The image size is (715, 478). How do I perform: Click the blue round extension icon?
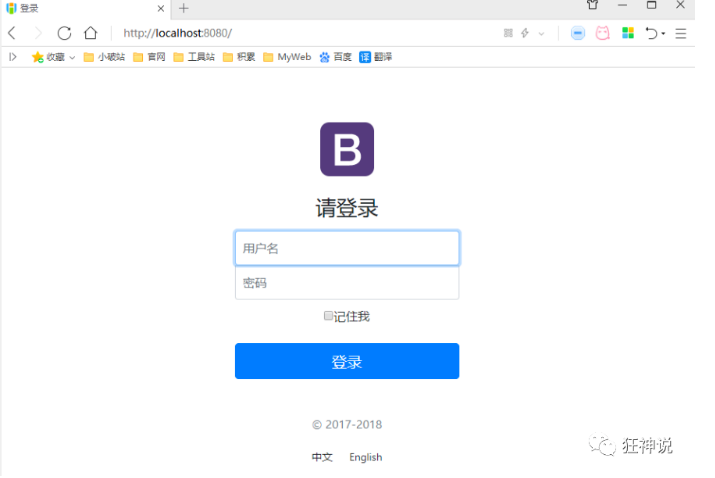click(x=578, y=33)
